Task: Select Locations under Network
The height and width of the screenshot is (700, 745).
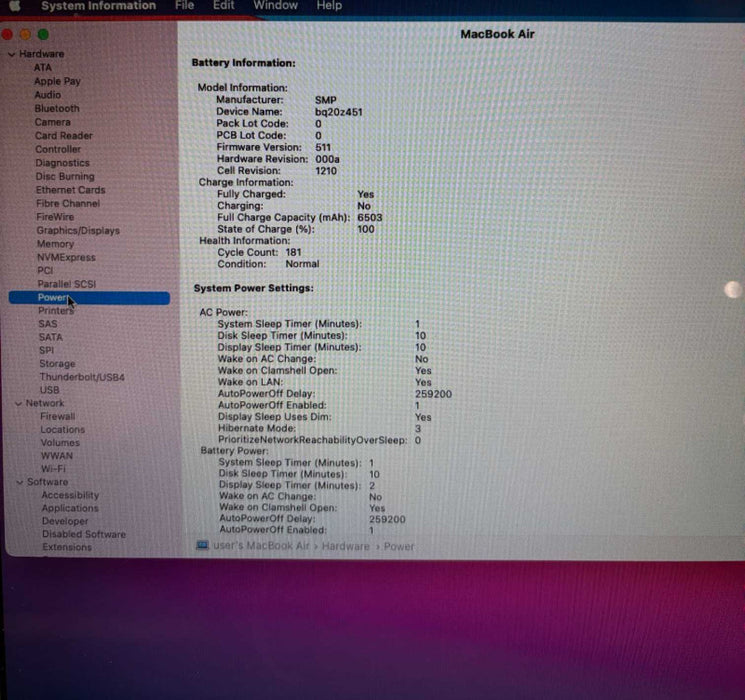Action: (x=62, y=430)
